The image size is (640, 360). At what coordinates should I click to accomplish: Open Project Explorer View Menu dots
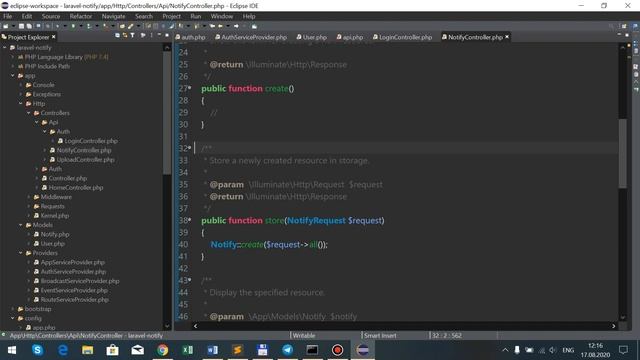coord(151,36)
